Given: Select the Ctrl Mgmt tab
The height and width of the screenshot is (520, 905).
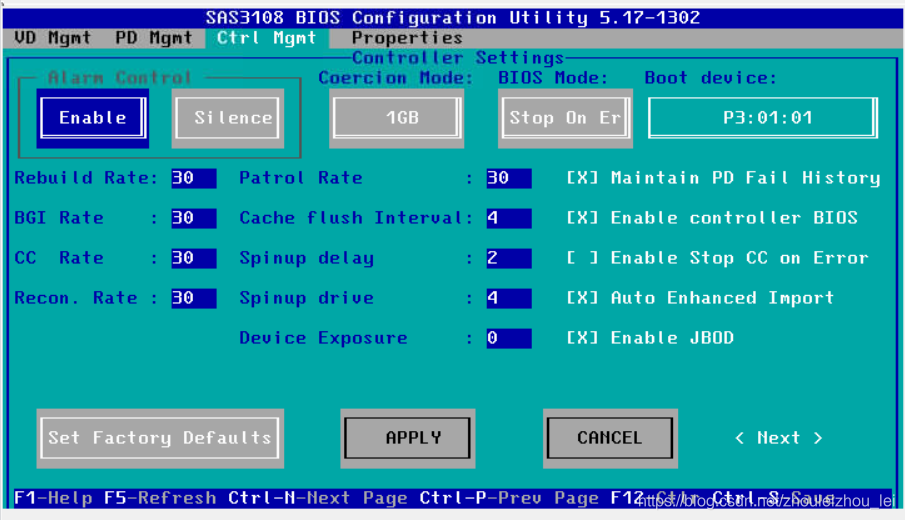Looking at the screenshot, I should [267, 38].
